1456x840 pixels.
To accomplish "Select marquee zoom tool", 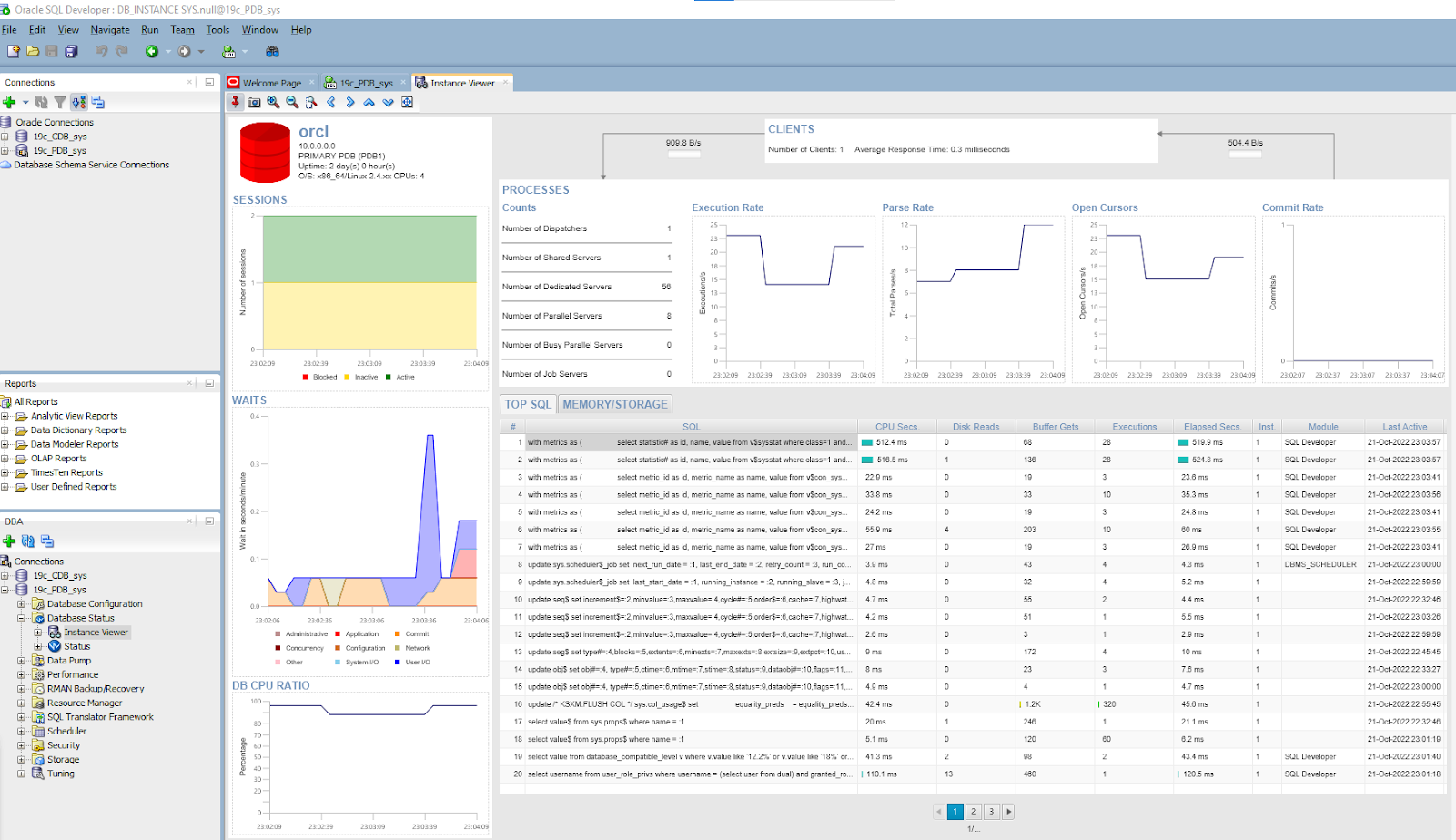I will pyautogui.click(x=311, y=102).
